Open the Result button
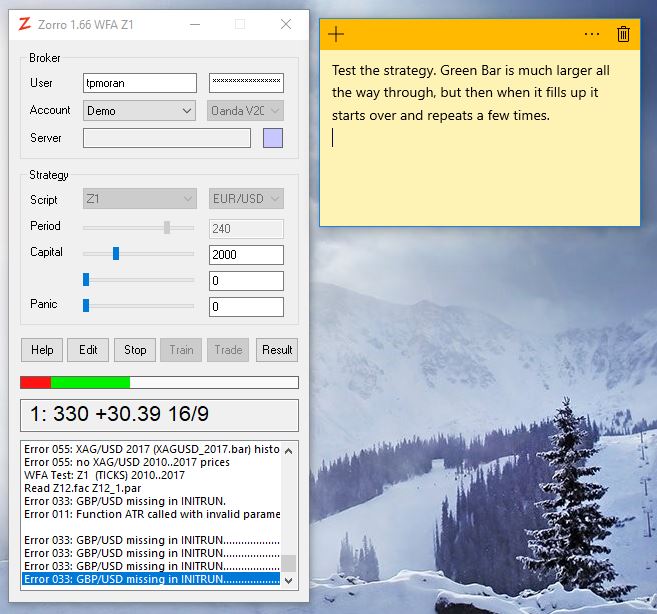The image size is (657, 614). coord(277,350)
